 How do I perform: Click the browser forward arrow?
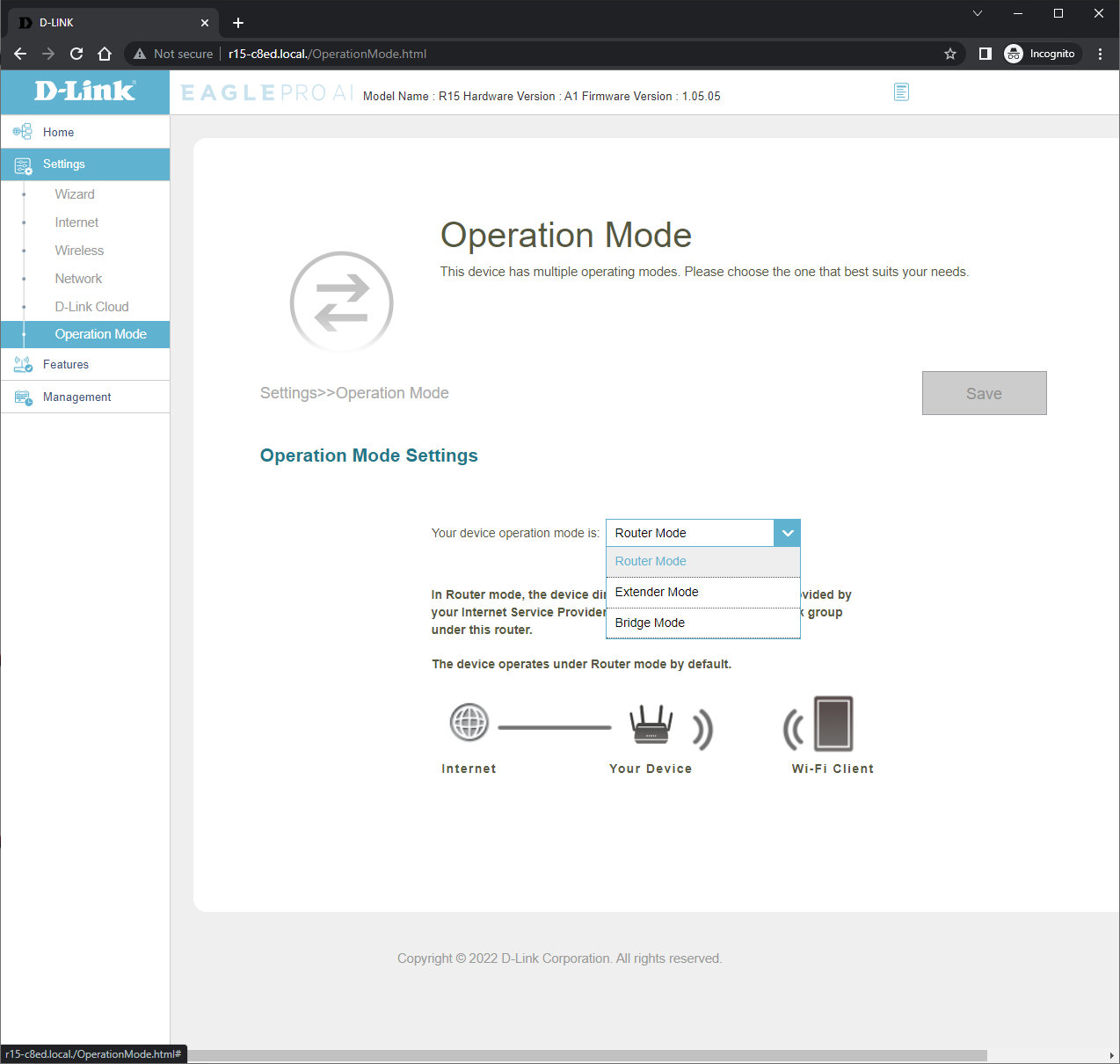click(48, 54)
